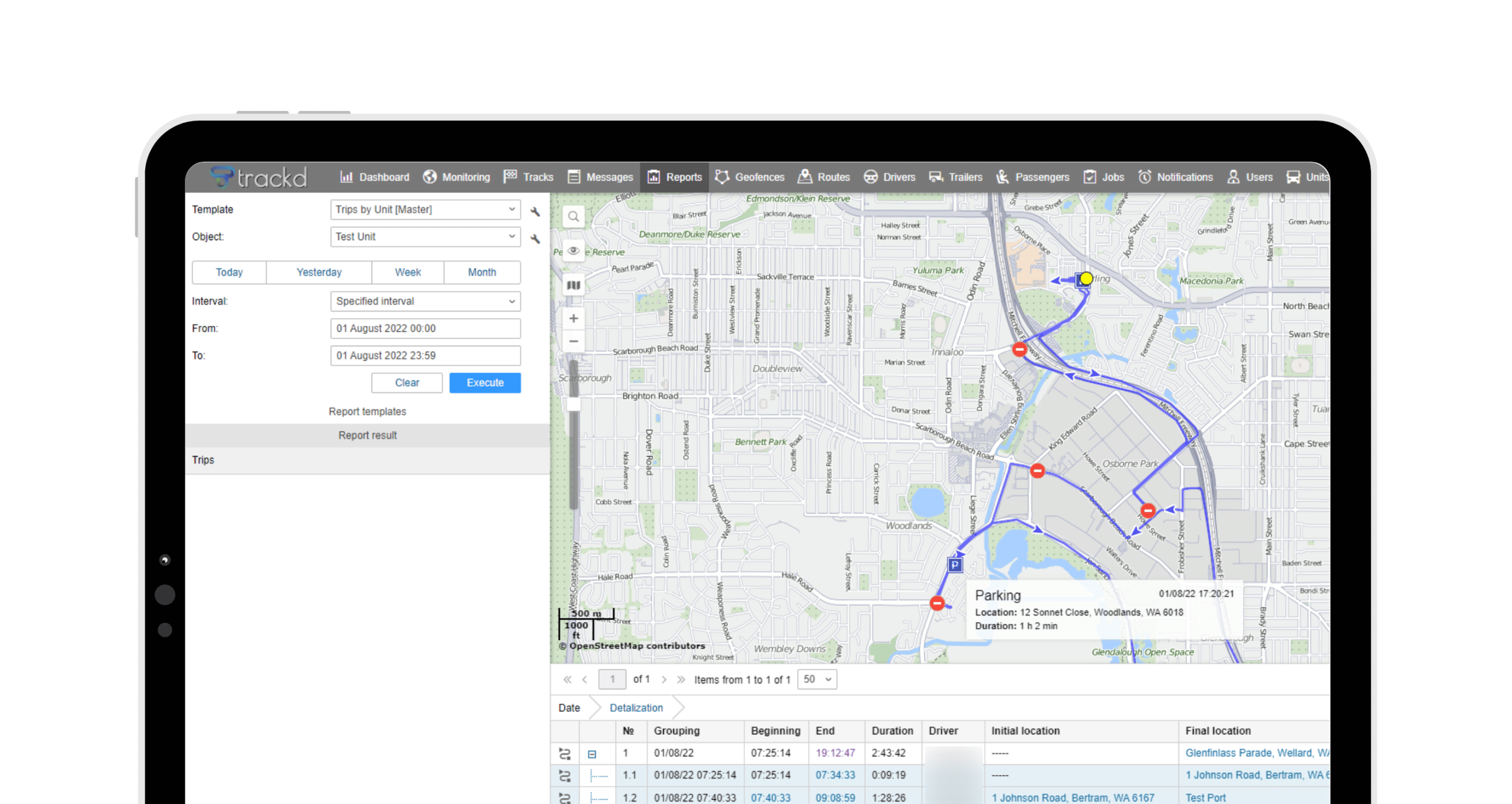Collapse the 01/08/22 grouping row
This screenshot has width=1512, height=804.
592,754
